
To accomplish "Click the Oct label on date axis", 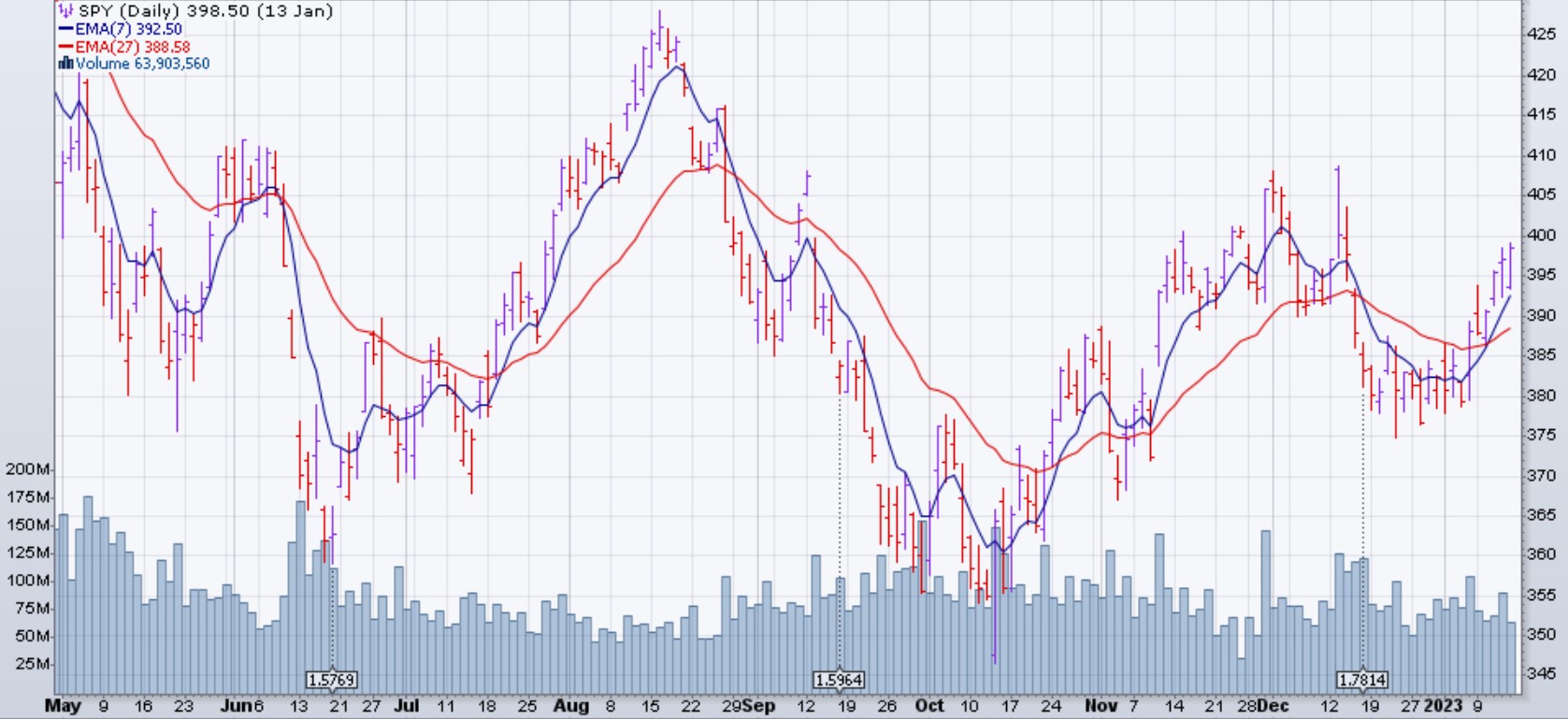I will [x=928, y=706].
